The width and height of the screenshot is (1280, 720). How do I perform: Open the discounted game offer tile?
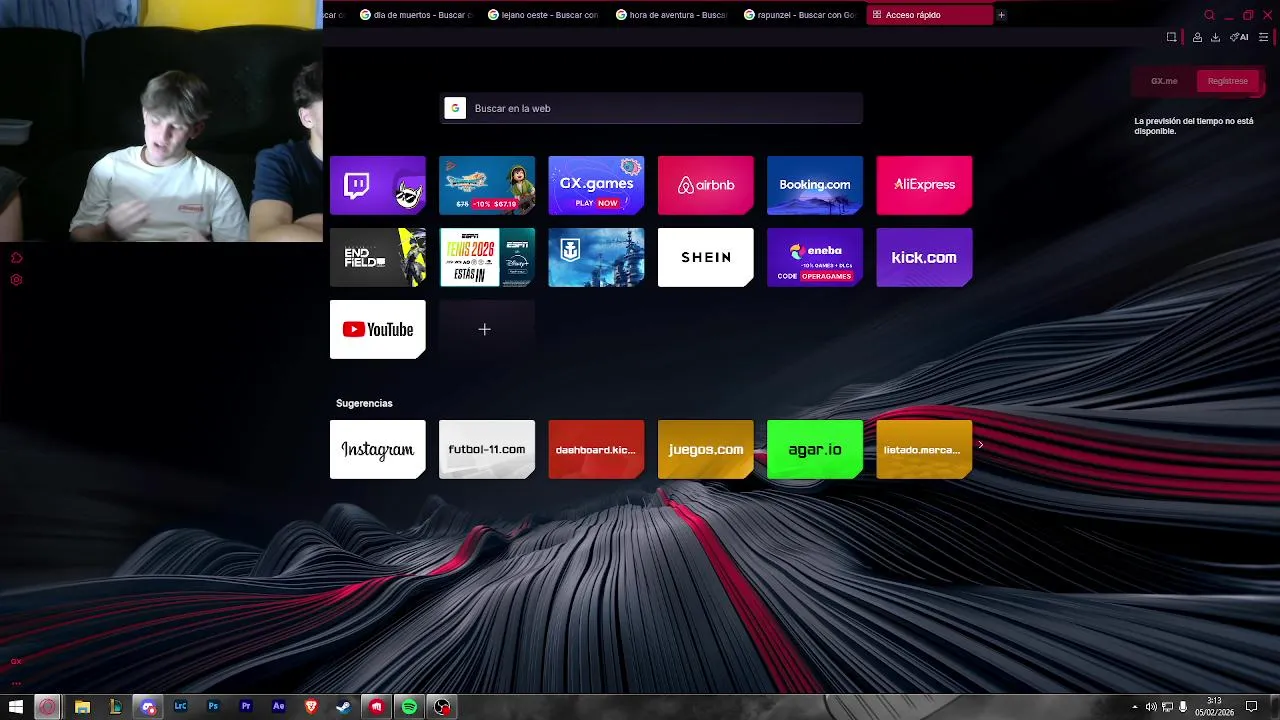(487, 185)
